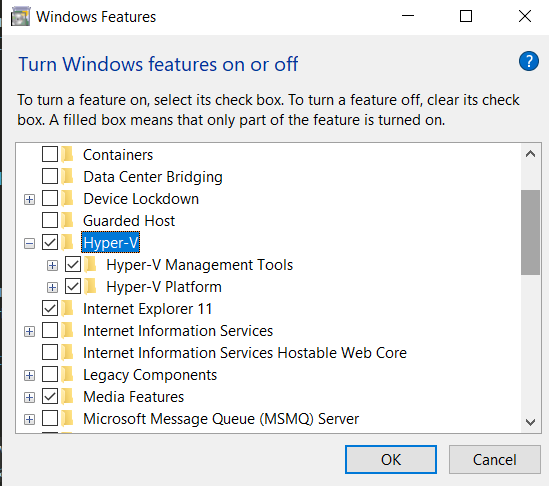Click the Windows Features title bar icon
This screenshot has width=549, height=486.
coord(20,17)
